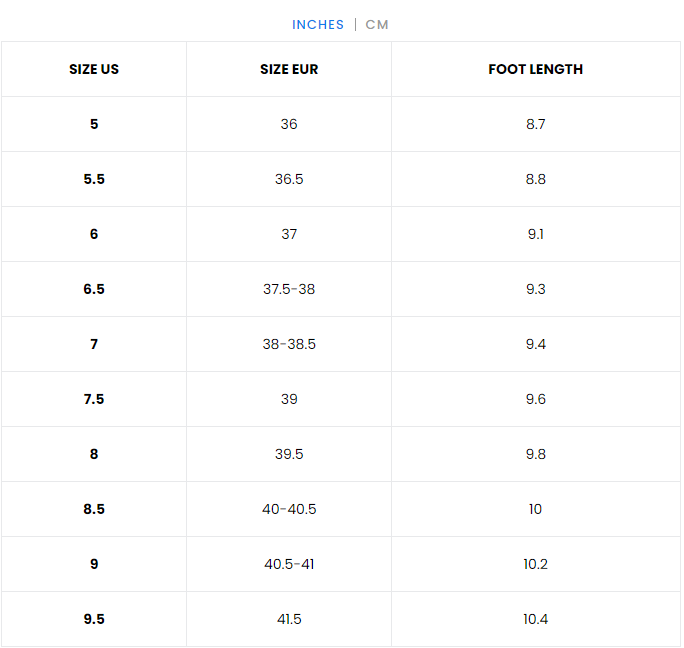Screen dimensions: 684x648
Task: Select US size 8 row label
Action: (94, 454)
